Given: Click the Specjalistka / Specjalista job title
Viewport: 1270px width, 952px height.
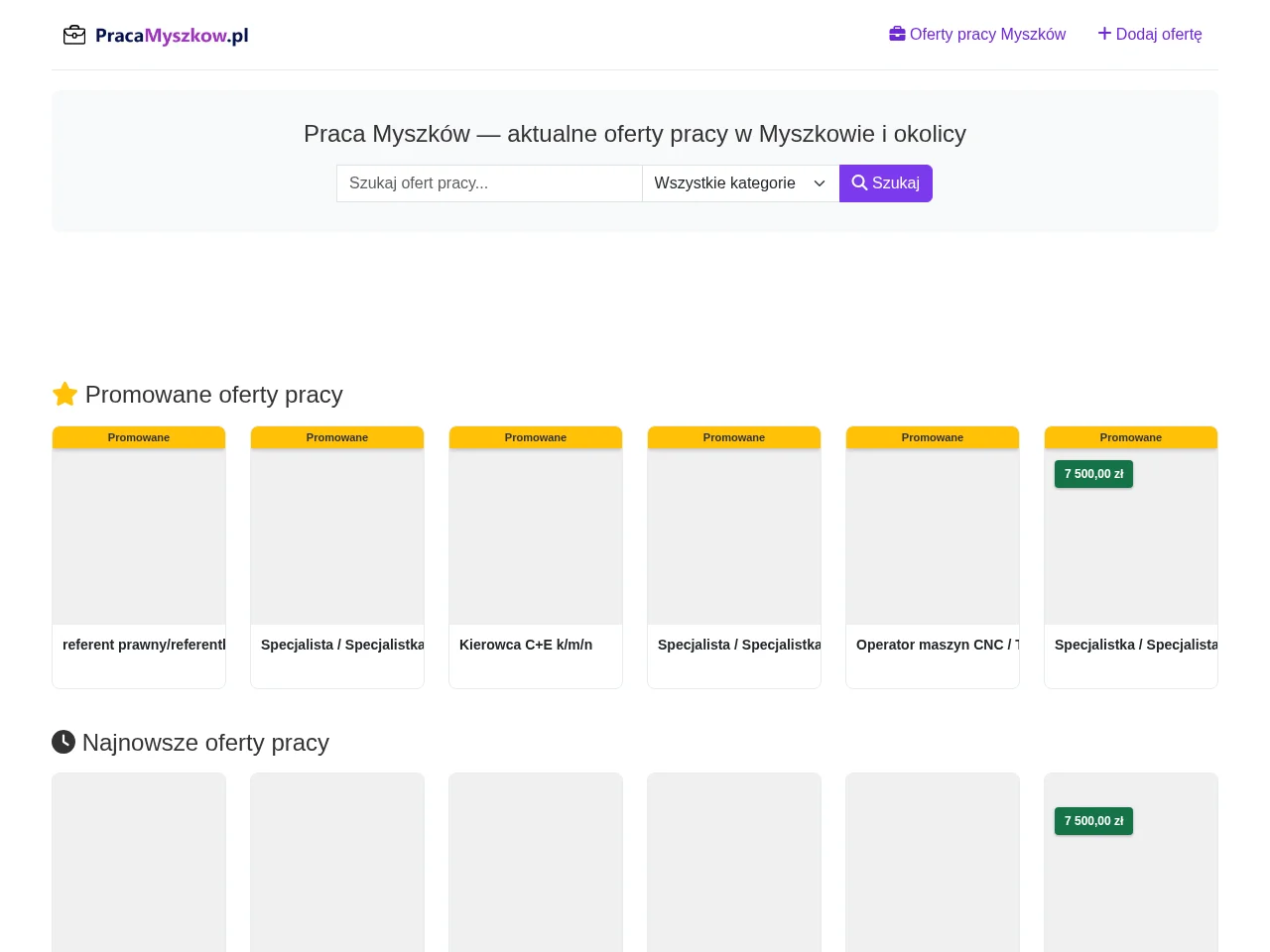Looking at the screenshot, I should point(1136,645).
